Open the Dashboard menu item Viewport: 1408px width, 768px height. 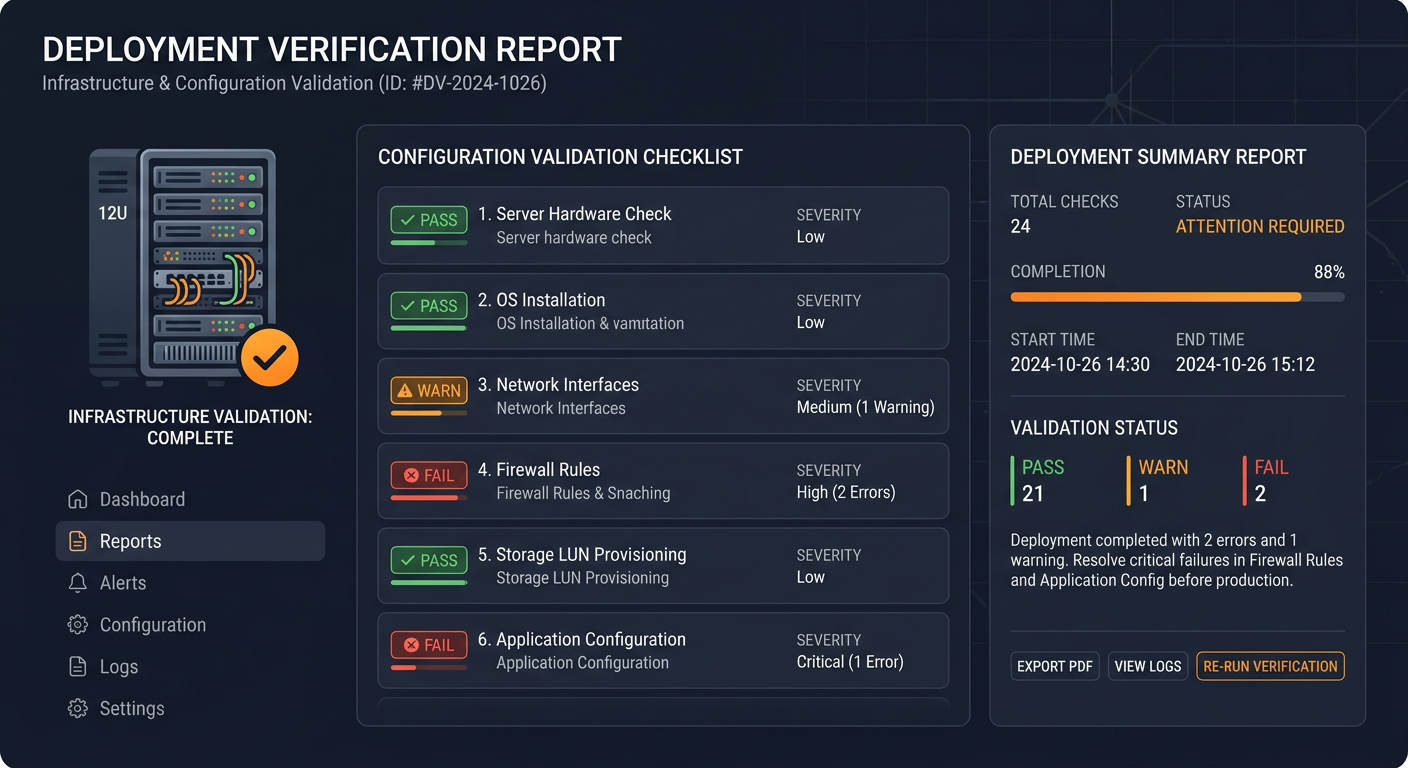[190, 499]
